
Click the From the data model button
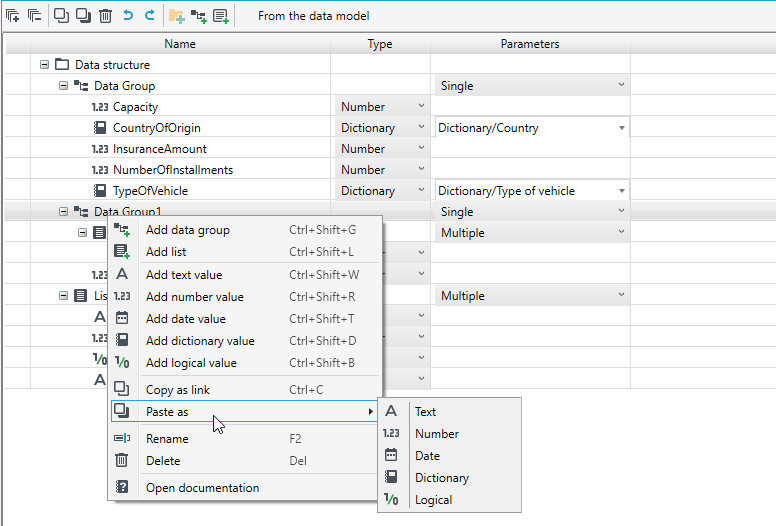point(313,16)
